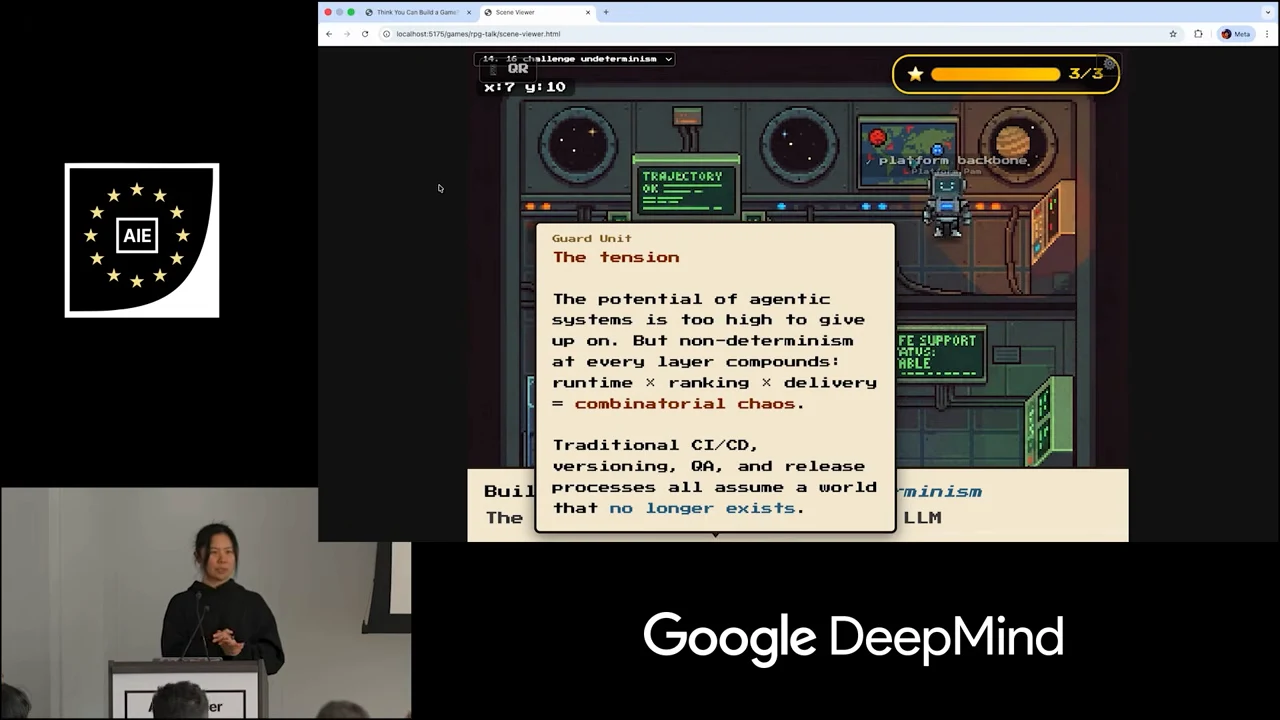Close the Scene Viewer tab
This screenshot has height=720, width=1280.
588,12
